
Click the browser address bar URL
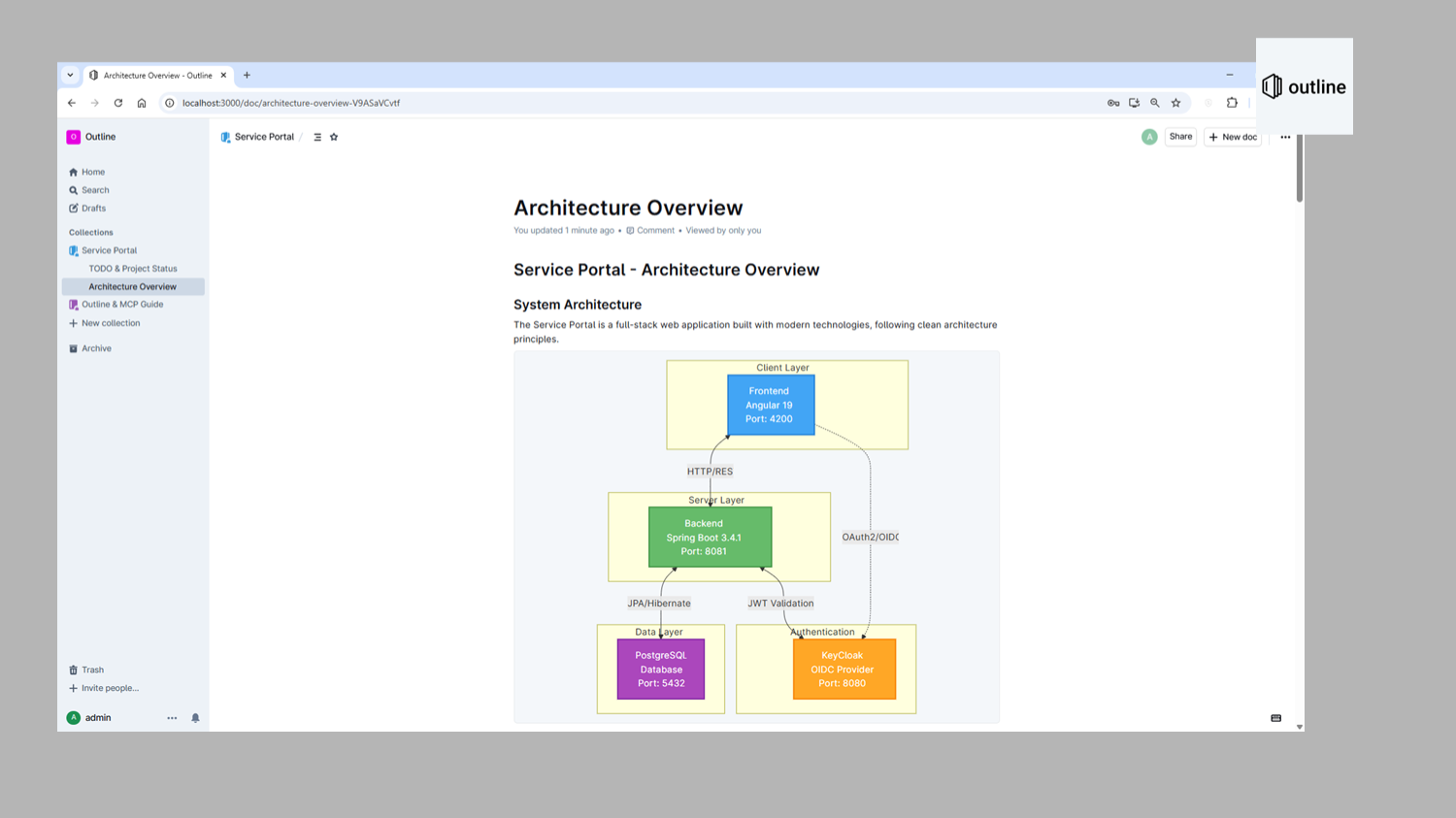click(x=291, y=103)
